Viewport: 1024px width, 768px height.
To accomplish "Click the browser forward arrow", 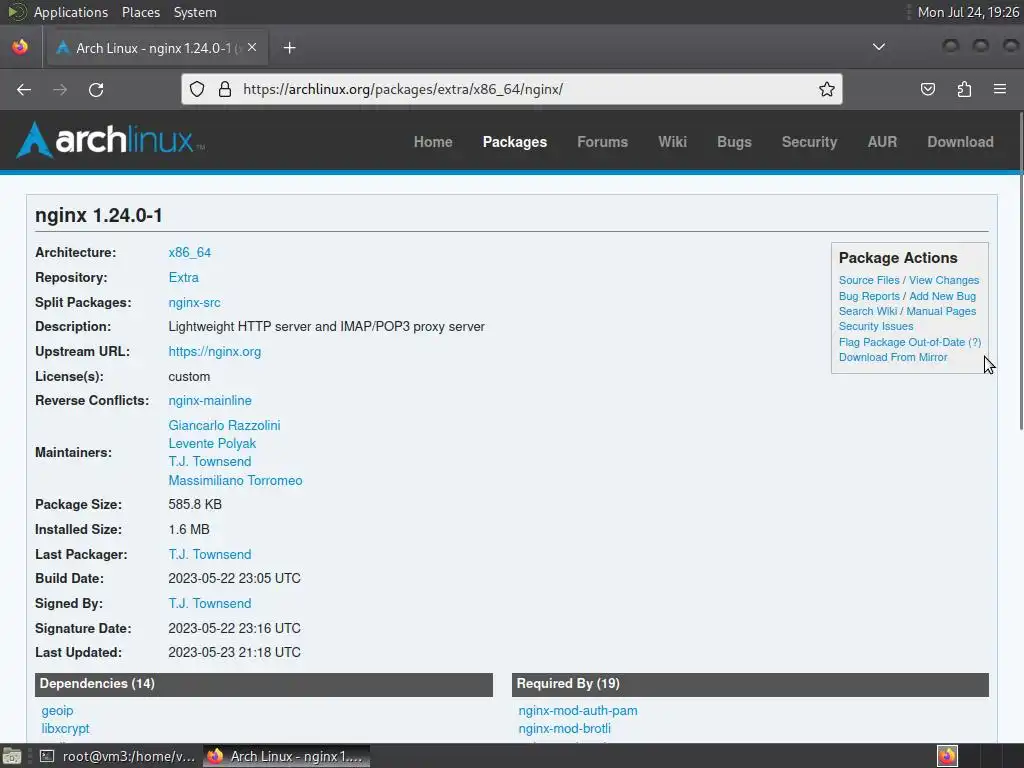I will 60,89.
